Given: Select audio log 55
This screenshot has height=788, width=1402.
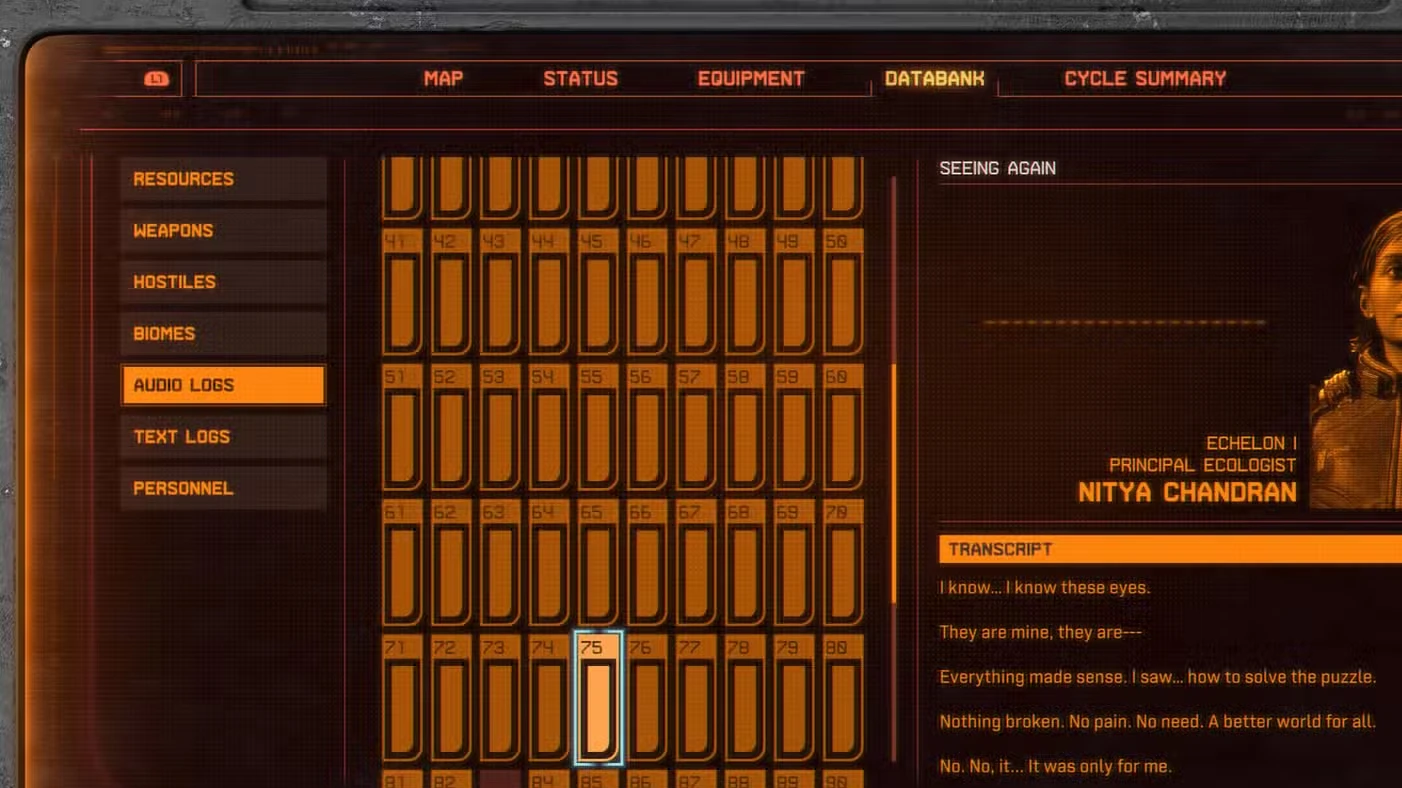Looking at the screenshot, I should point(598,427).
